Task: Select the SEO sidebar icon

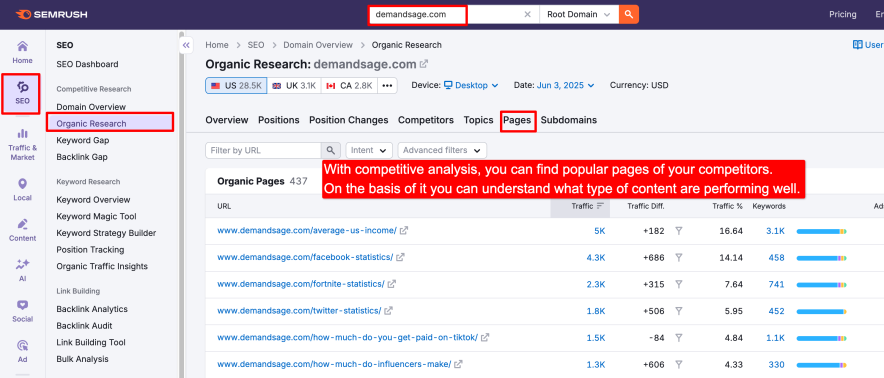Action: pyautogui.click(x=23, y=94)
